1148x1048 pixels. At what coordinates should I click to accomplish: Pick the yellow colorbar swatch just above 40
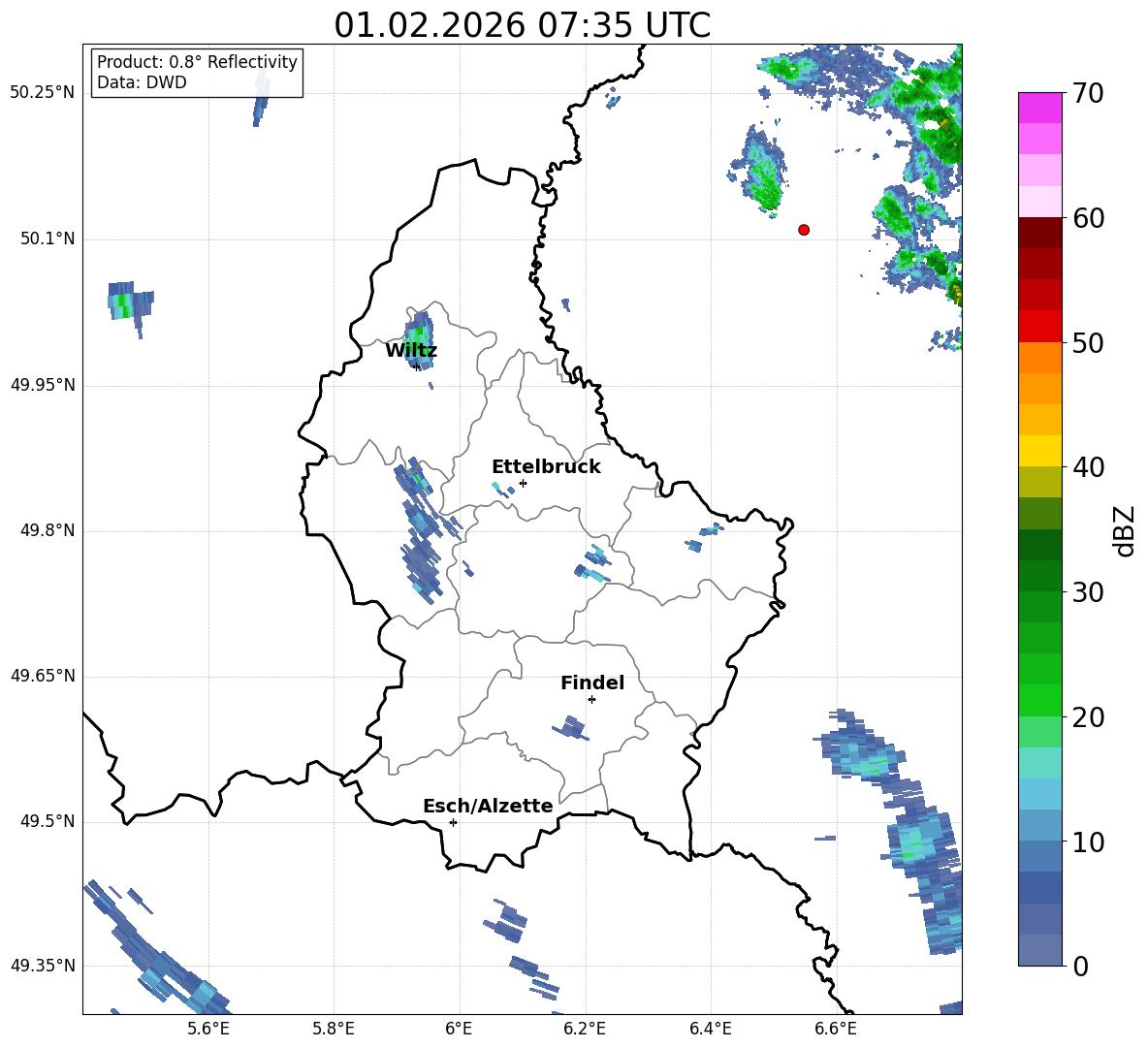click(1039, 451)
